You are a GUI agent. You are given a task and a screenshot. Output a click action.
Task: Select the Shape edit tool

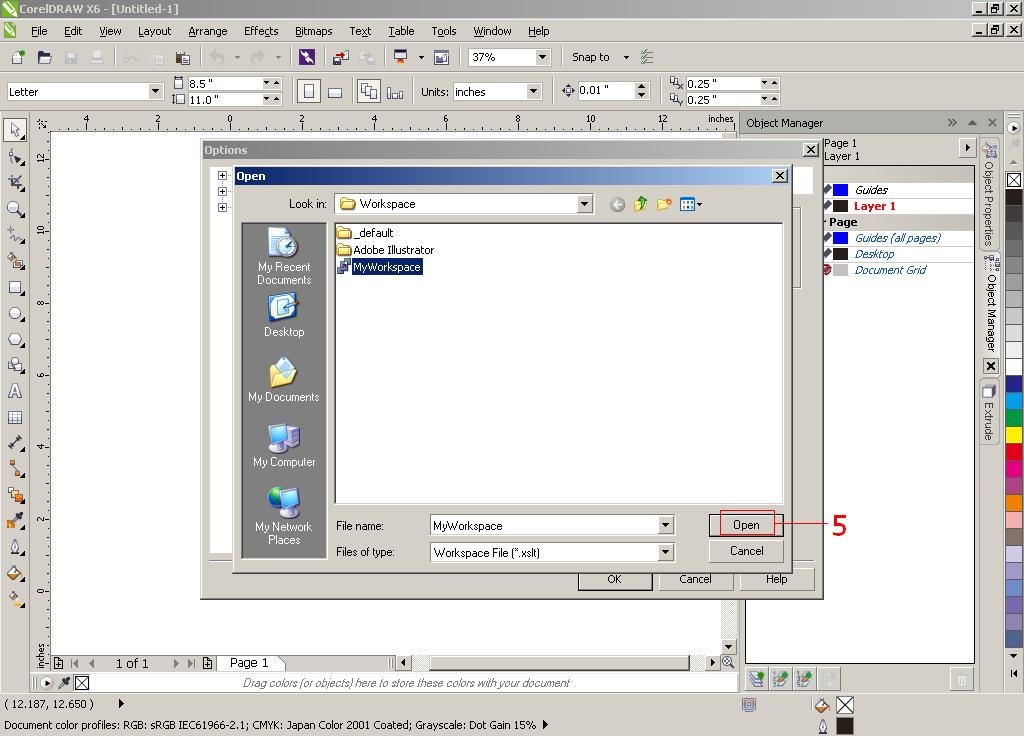tap(15, 157)
